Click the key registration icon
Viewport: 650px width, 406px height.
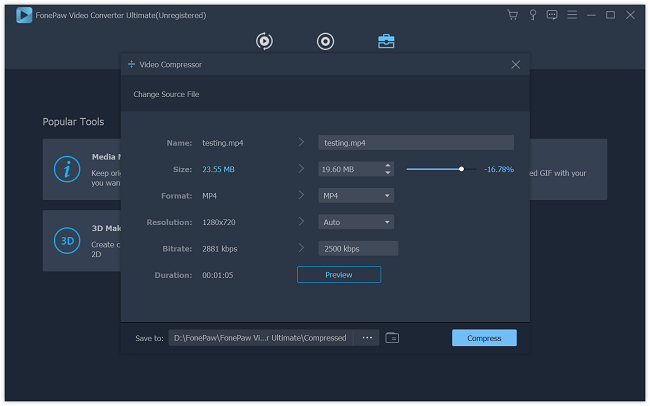[x=533, y=15]
